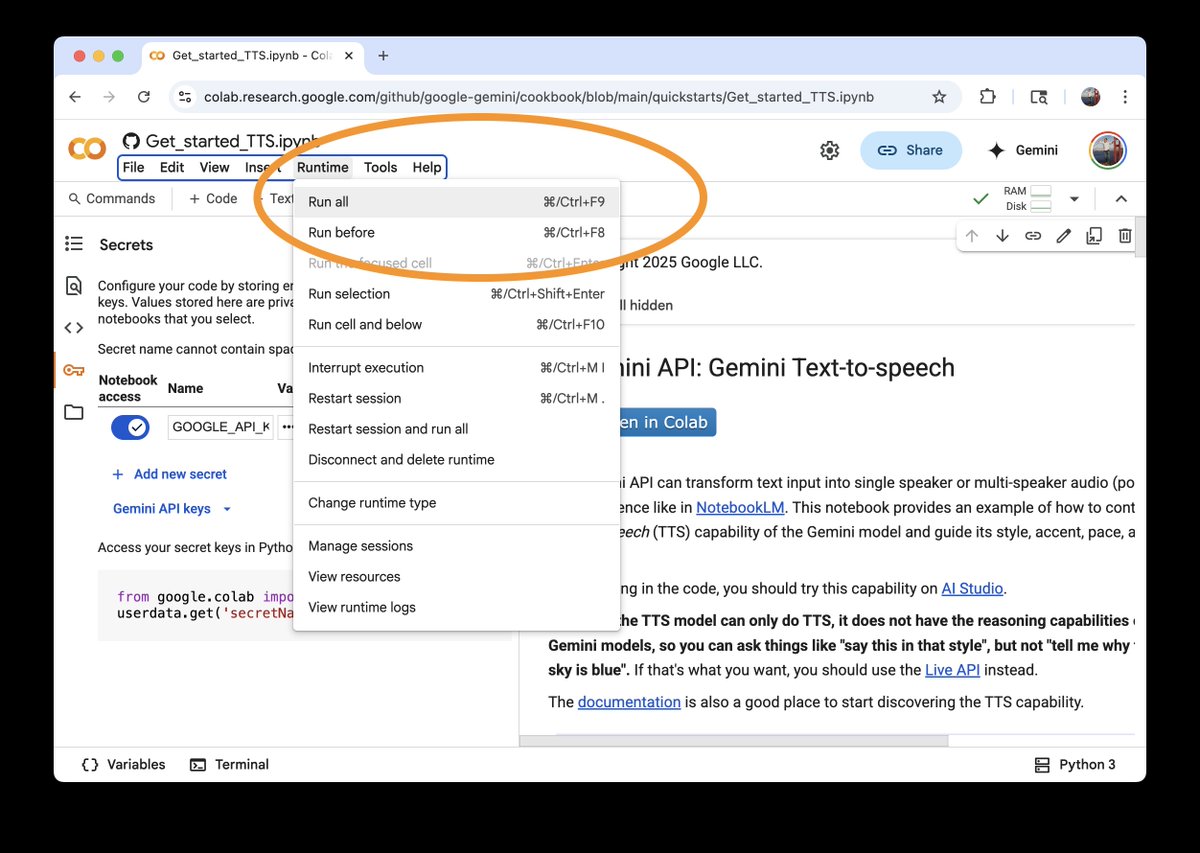Toggle notebook access for GOOGLE_API_KEY

(129, 428)
